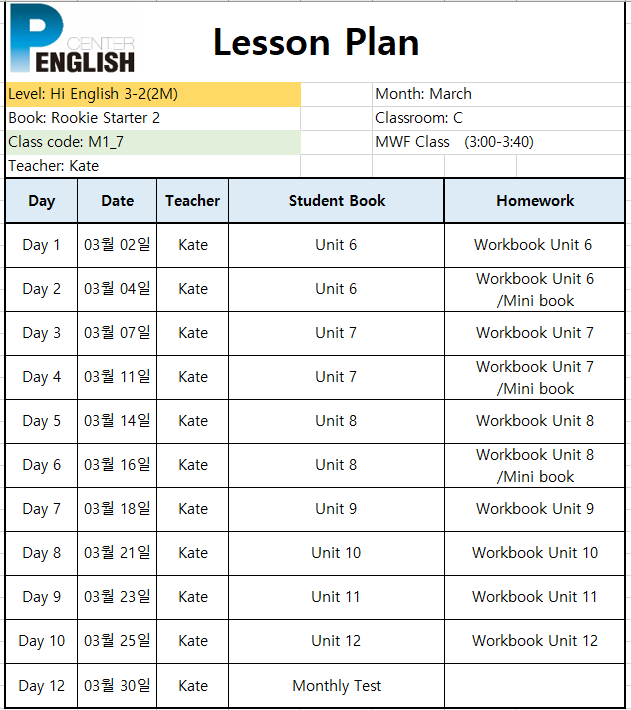
Task: Select the Date column header
Action: [117, 201]
